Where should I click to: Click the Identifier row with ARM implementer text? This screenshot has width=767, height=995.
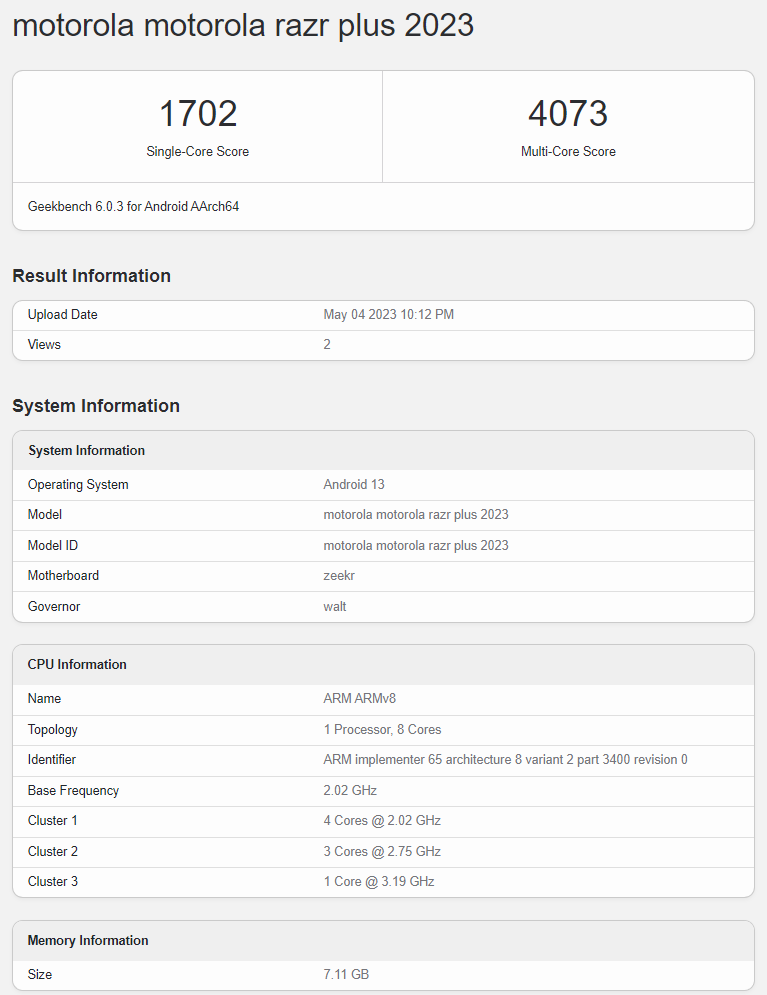pos(505,760)
